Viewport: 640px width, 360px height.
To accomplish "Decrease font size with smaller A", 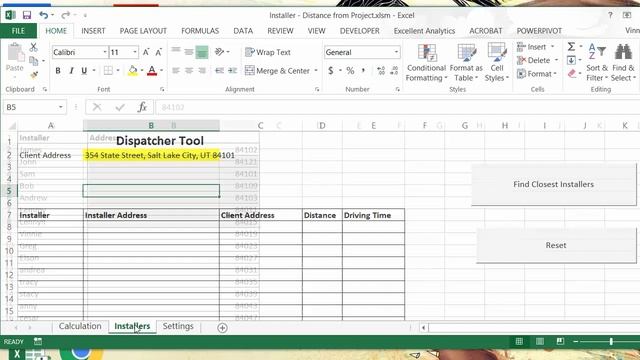I will tap(159, 52).
